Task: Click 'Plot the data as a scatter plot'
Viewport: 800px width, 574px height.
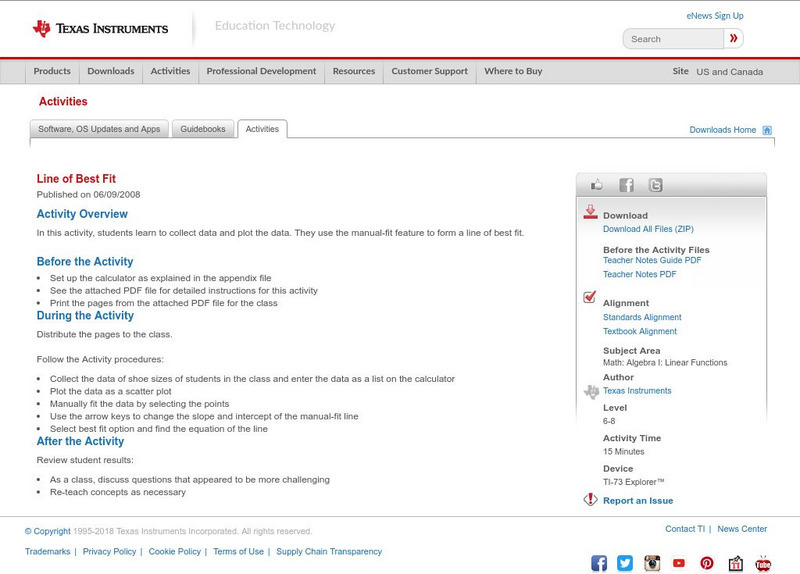Action: [x=111, y=391]
